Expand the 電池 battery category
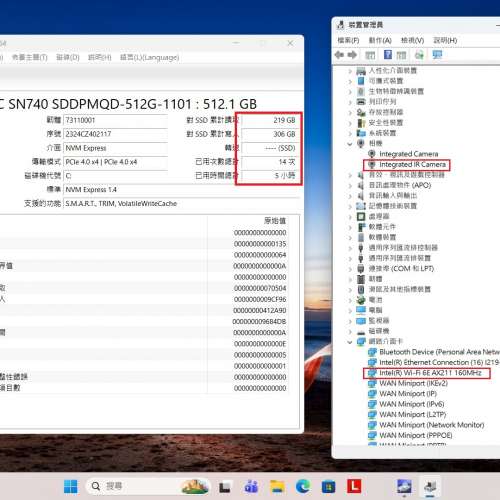The image size is (500, 500). click(350, 300)
